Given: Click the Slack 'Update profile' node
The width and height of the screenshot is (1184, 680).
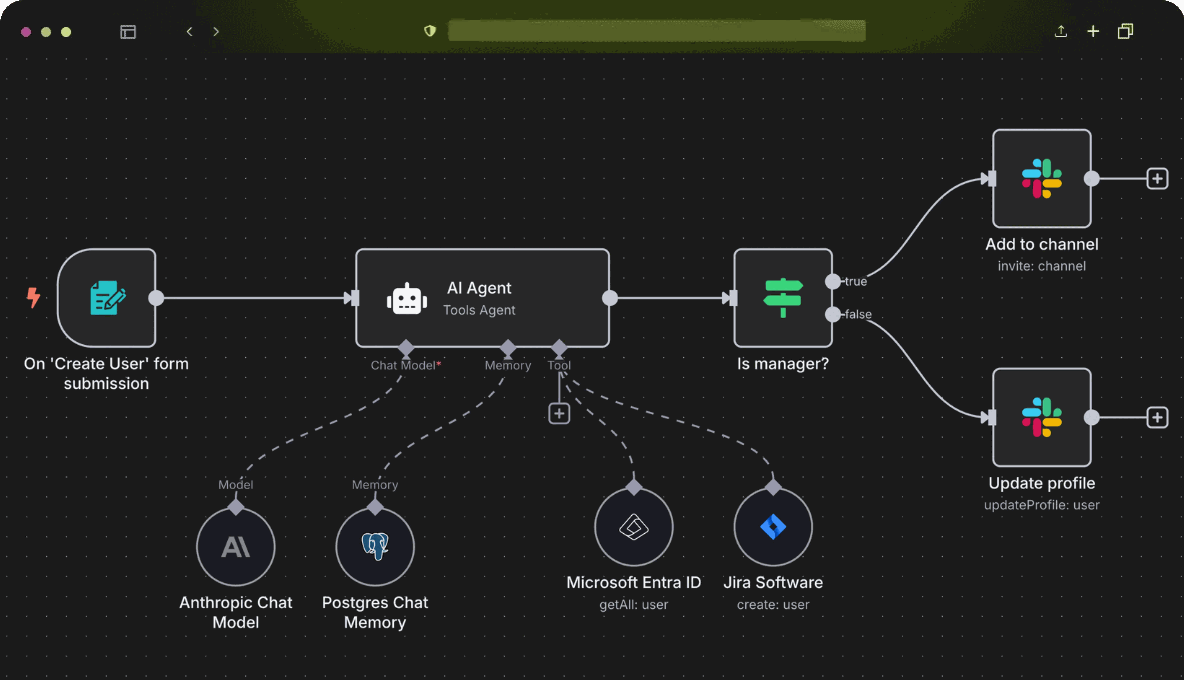Looking at the screenshot, I should (1041, 418).
